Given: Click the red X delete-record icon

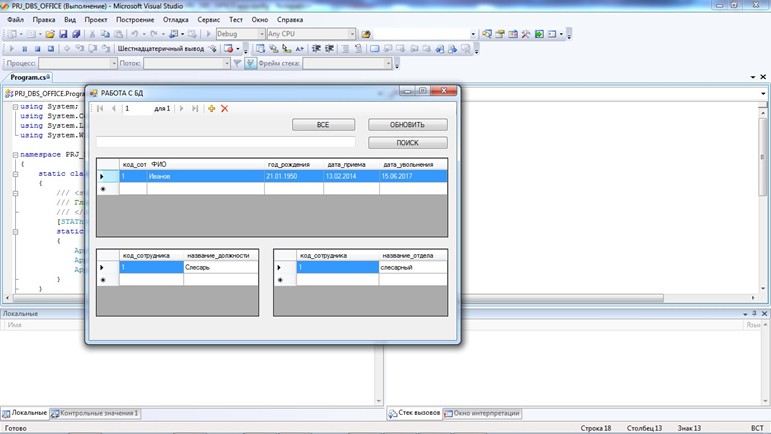Looking at the screenshot, I should tap(225, 109).
